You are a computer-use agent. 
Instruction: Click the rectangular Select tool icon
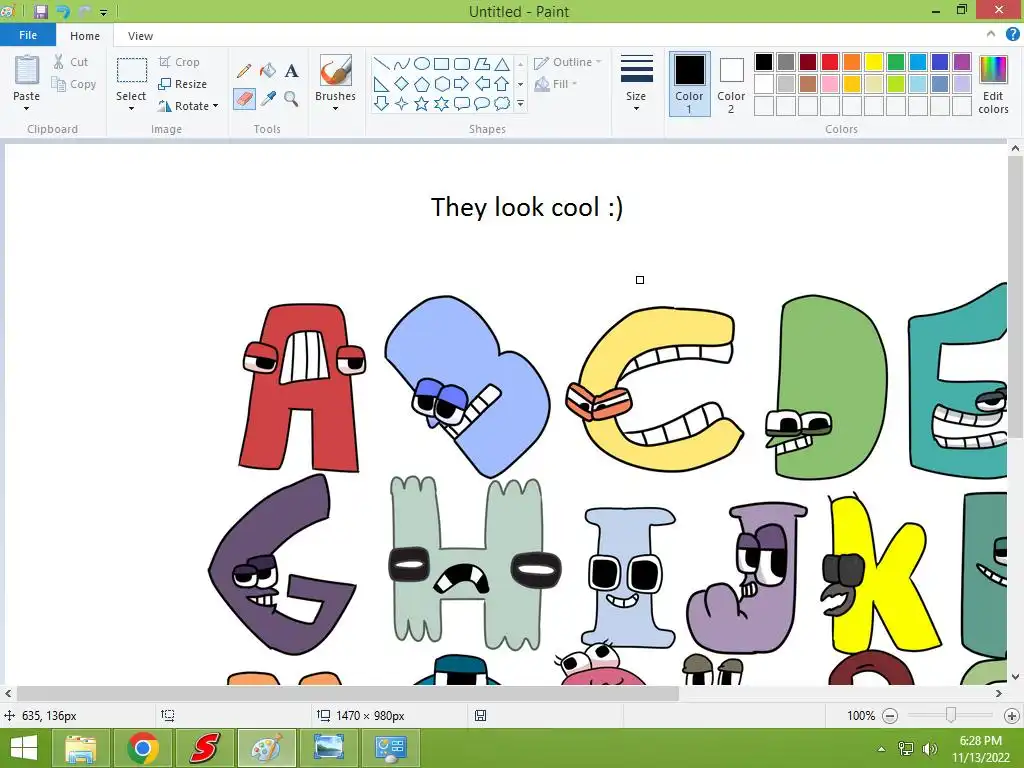tap(131, 70)
